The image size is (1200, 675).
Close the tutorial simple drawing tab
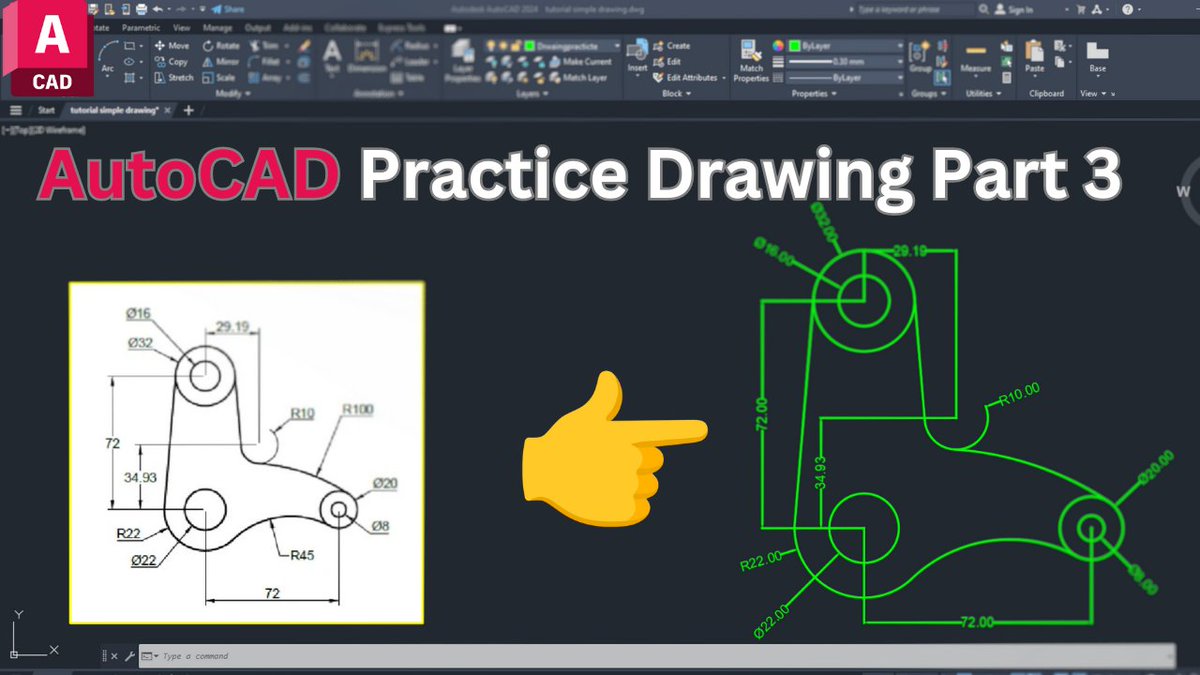(168, 110)
